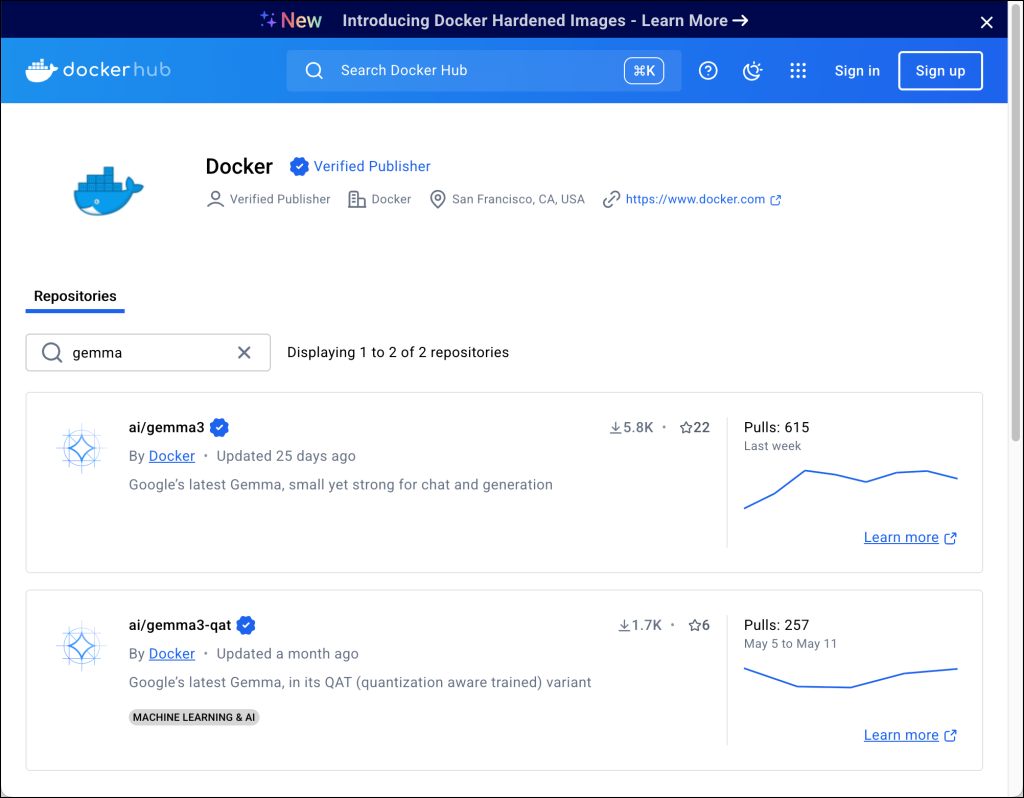This screenshot has height=798, width=1024.
Task: Click the building icon next to Docker
Action: tap(357, 199)
